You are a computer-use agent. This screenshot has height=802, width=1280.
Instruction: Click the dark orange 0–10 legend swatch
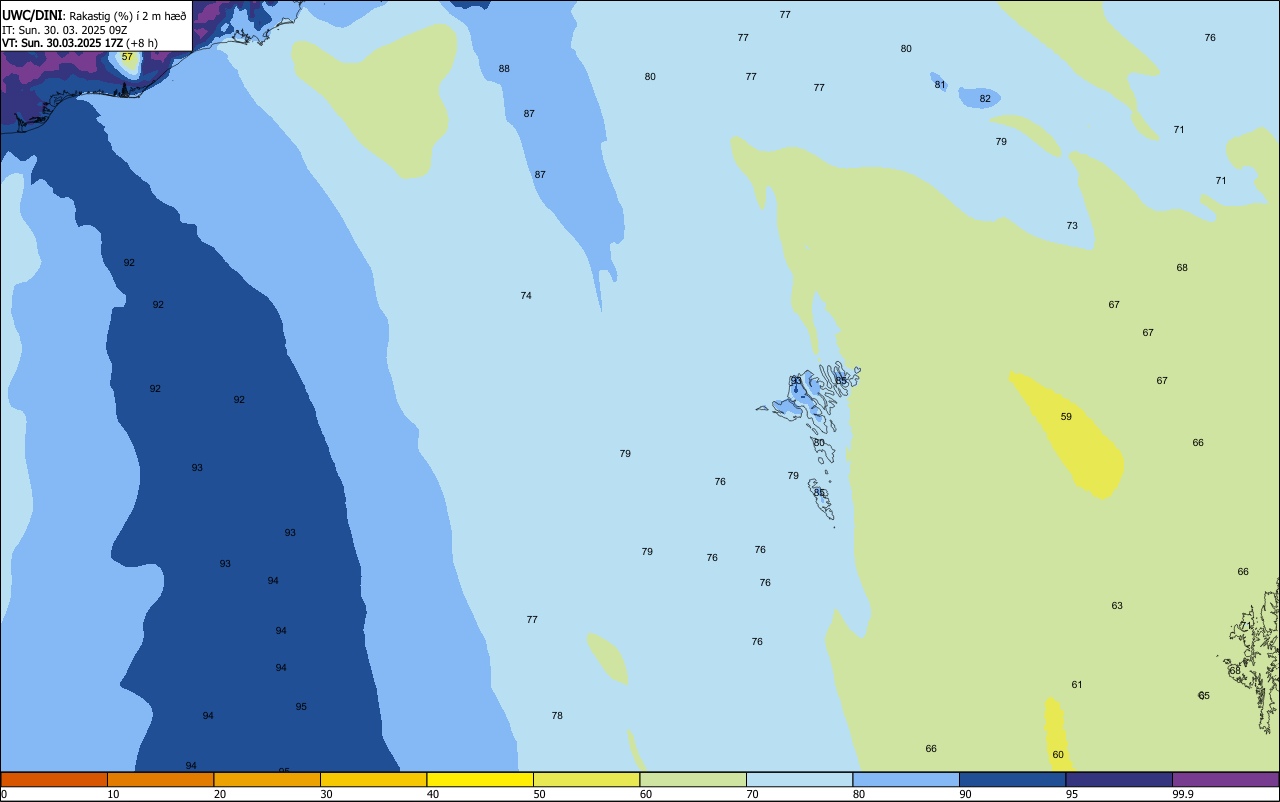tap(54, 779)
